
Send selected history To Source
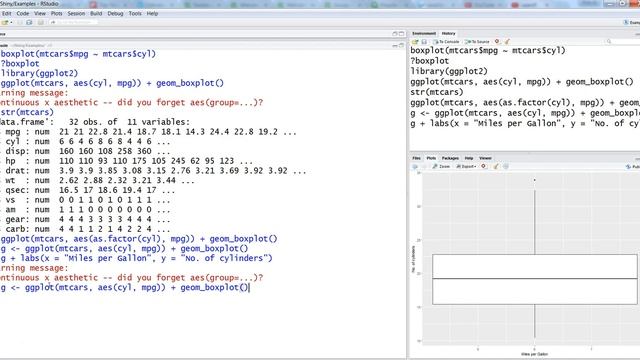coord(477,42)
